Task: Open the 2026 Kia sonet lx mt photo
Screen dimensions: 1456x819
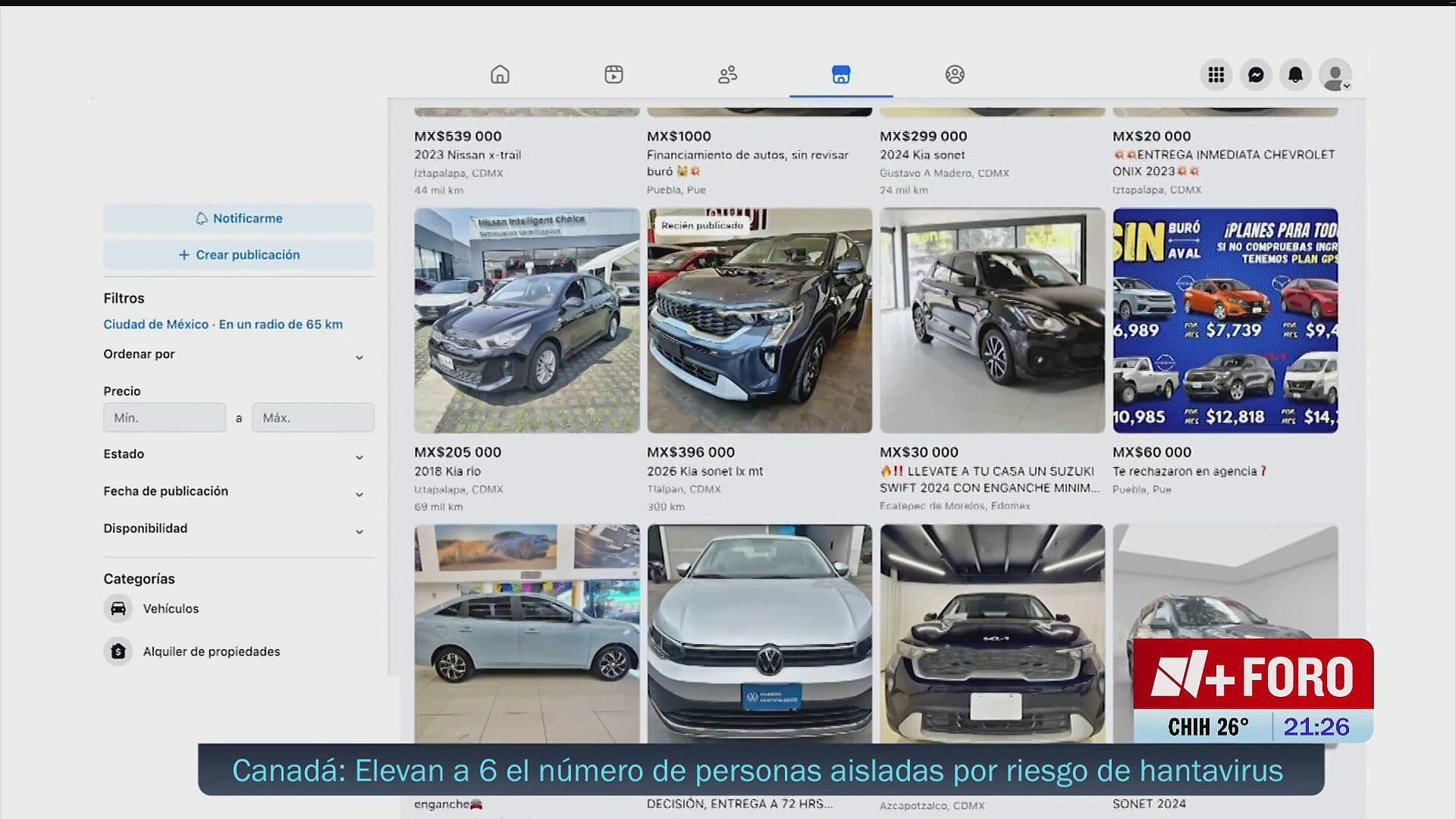Action: (x=760, y=321)
